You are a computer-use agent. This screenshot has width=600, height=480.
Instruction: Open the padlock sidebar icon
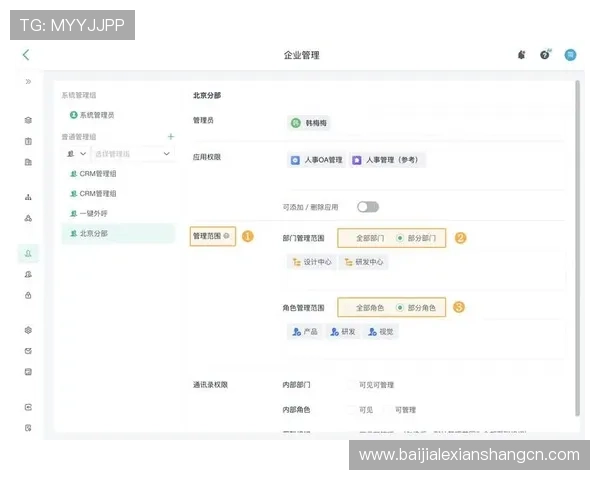pos(28,295)
